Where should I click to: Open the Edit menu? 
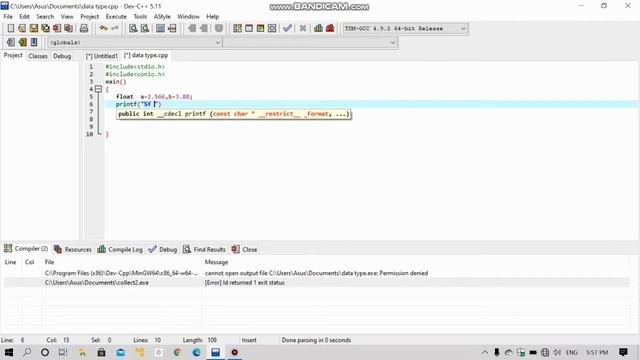[x=24, y=16]
